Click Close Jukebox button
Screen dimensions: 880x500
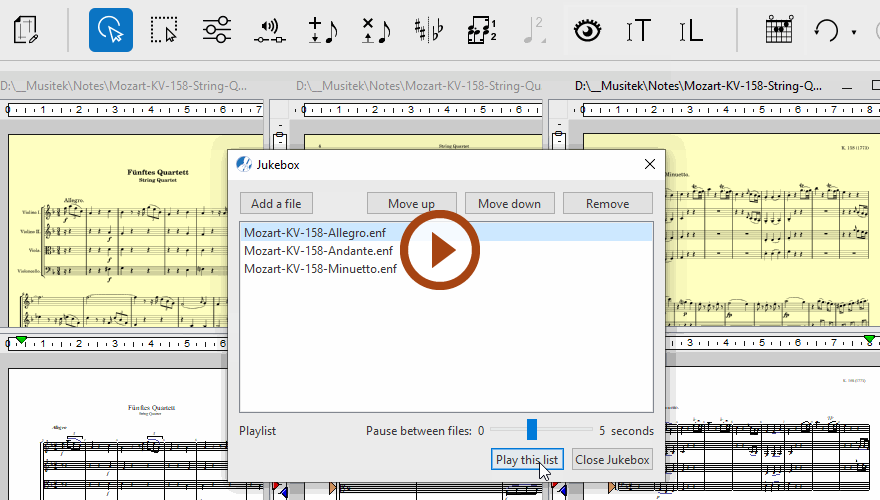[612, 460]
